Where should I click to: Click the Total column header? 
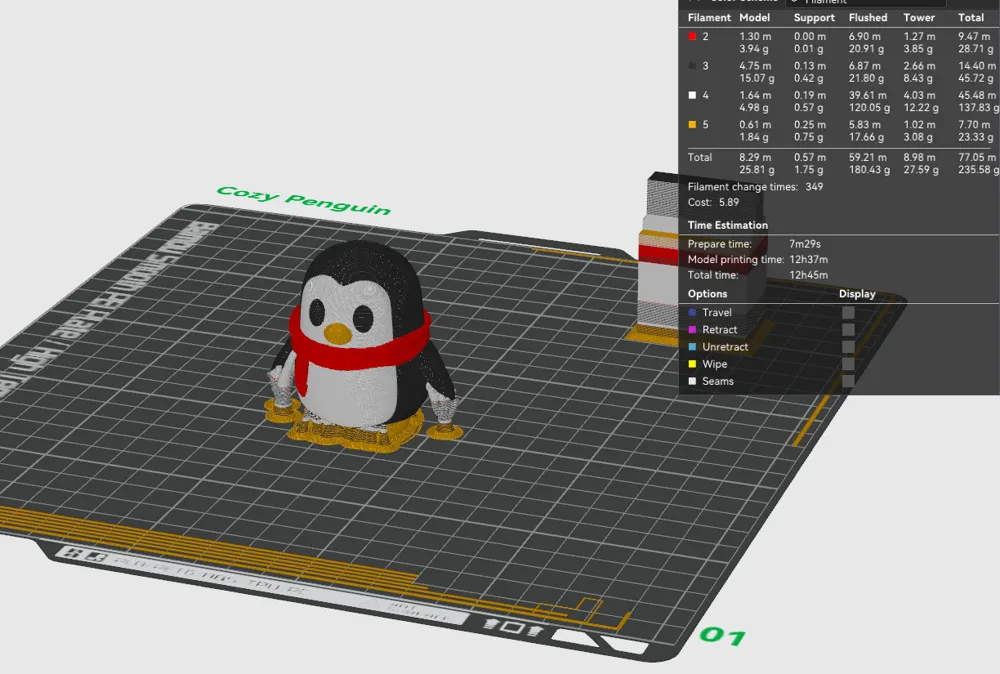971,18
